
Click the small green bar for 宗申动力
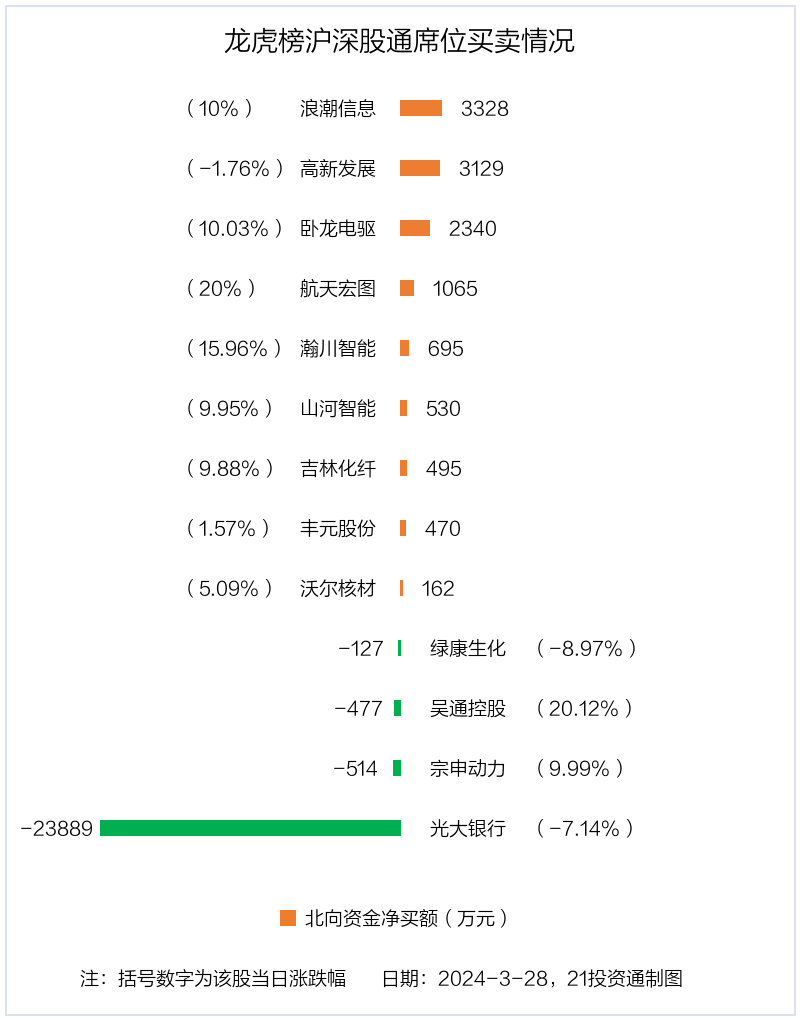point(397,768)
